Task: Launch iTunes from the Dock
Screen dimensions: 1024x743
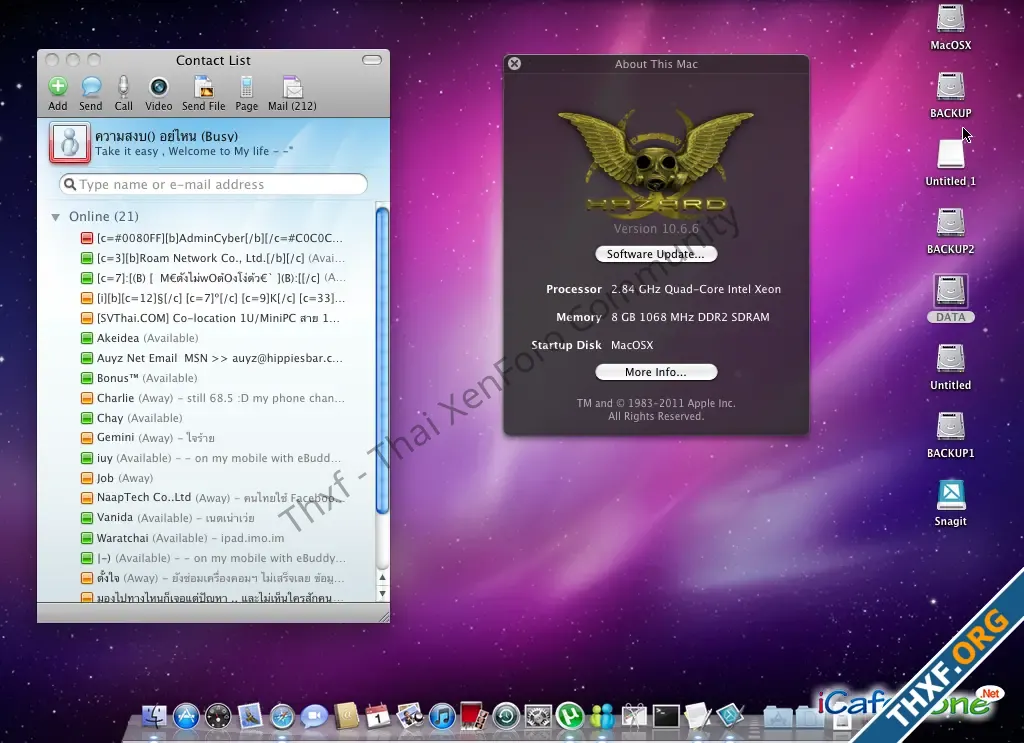Action: click(442, 716)
